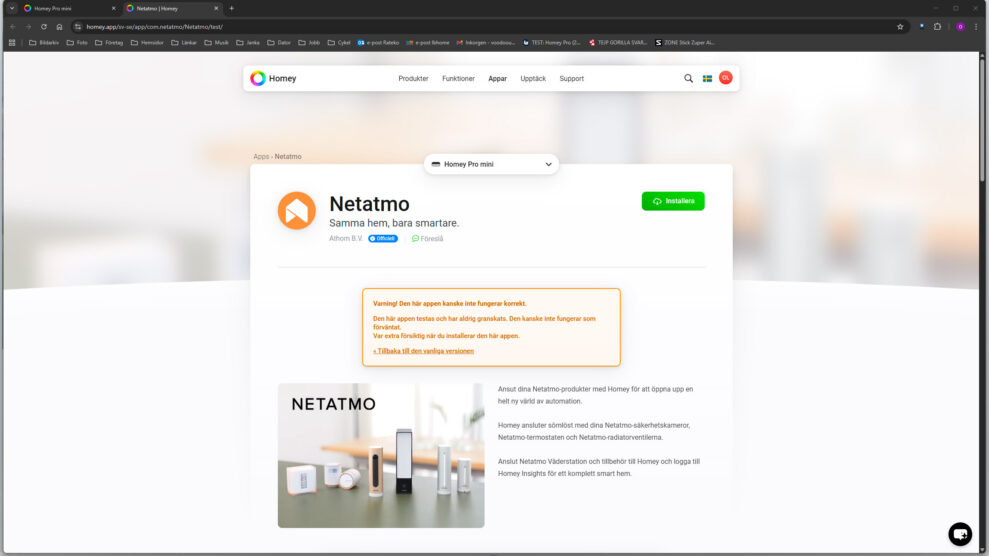Click the Apps breadcrumb link
This screenshot has width=989, height=556.
pyautogui.click(x=260, y=156)
